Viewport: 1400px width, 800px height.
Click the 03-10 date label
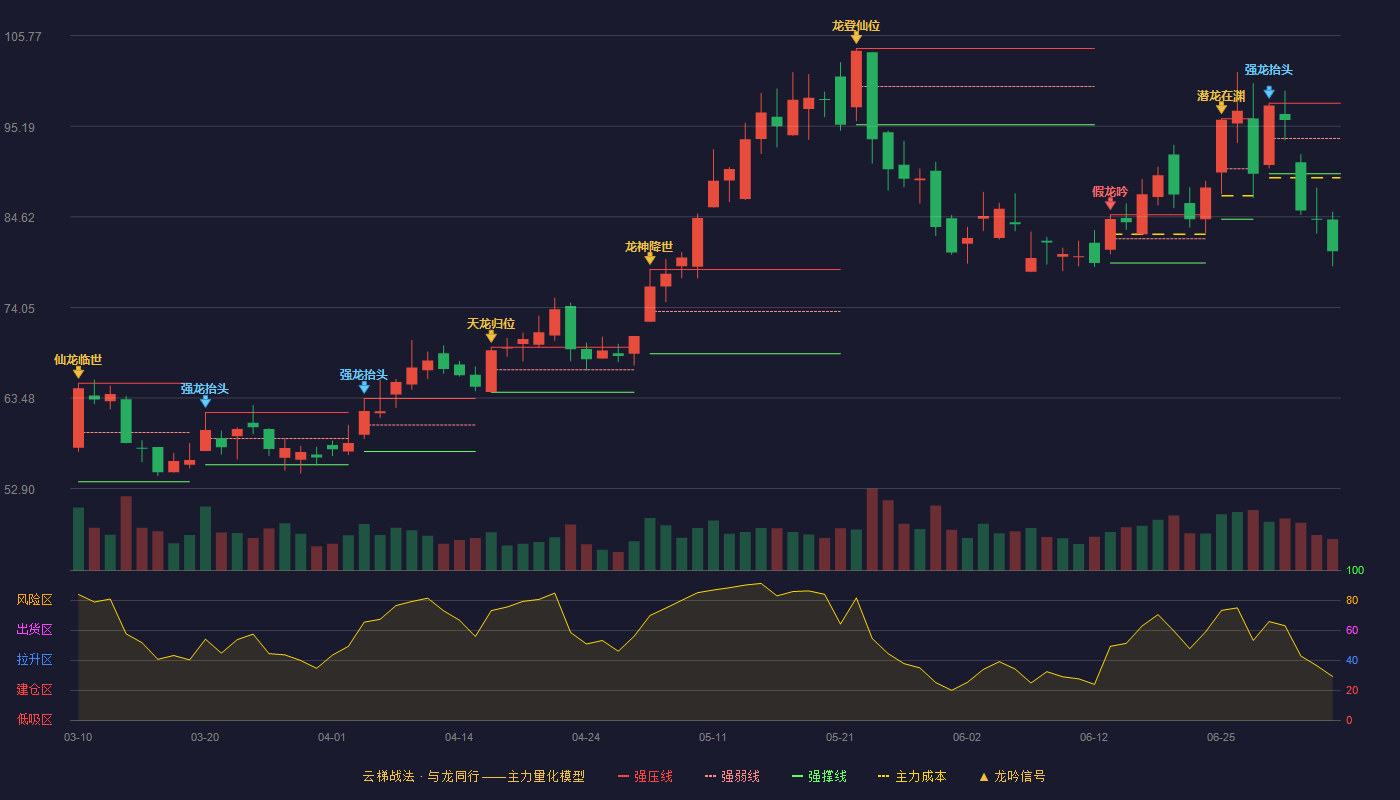[78, 737]
